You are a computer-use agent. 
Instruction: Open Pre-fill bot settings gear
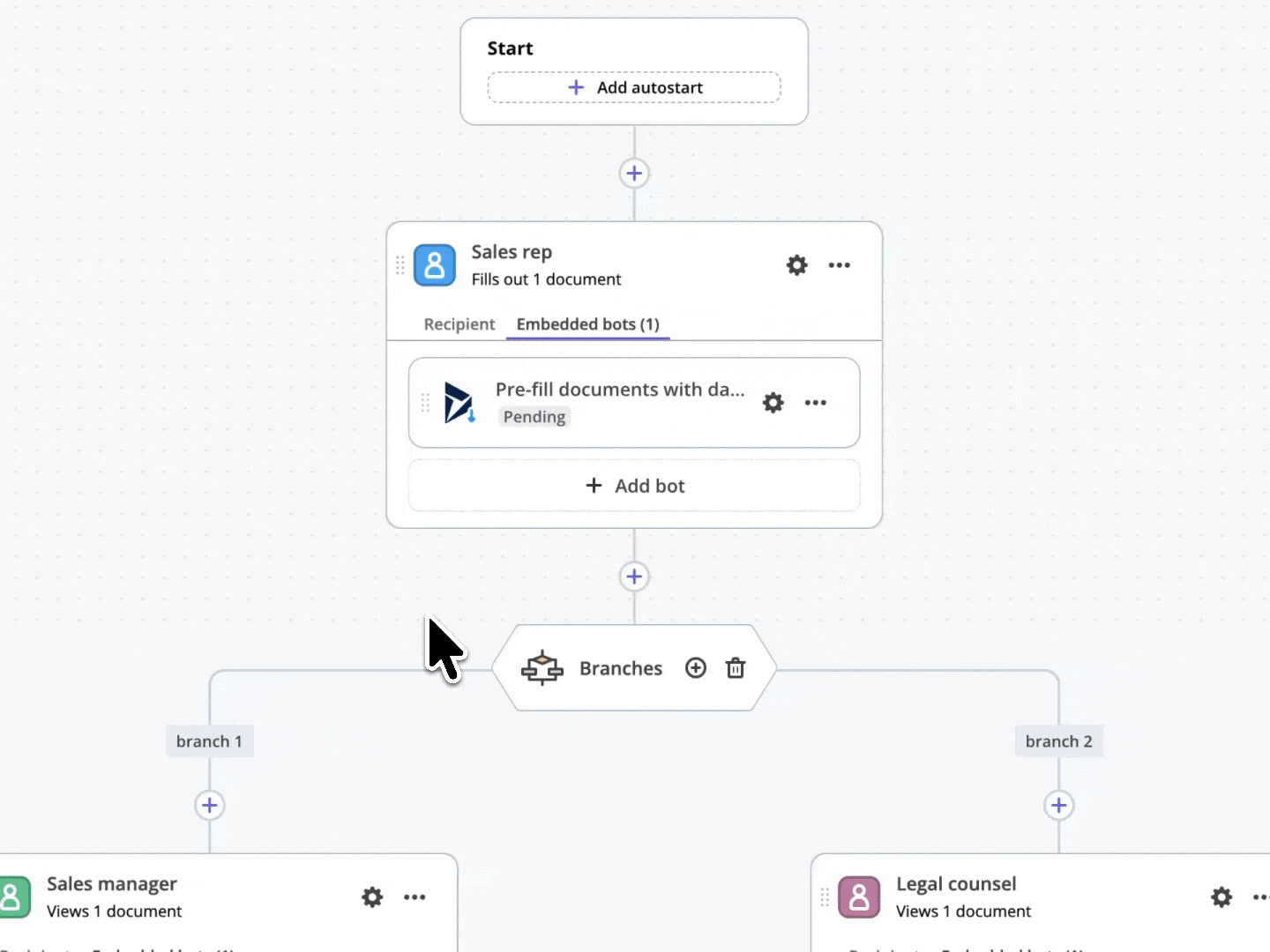[773, 403]
